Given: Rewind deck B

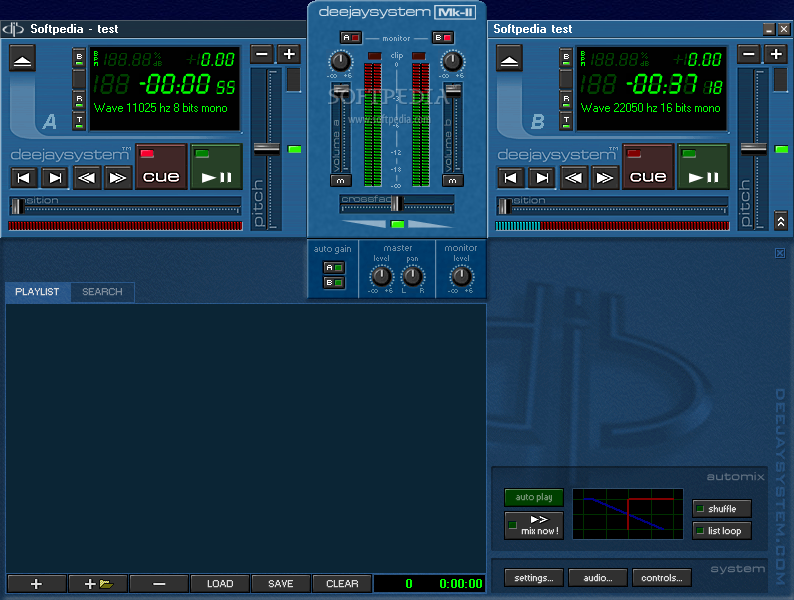Looking at the screenshot, I should [x=573, y=178].
